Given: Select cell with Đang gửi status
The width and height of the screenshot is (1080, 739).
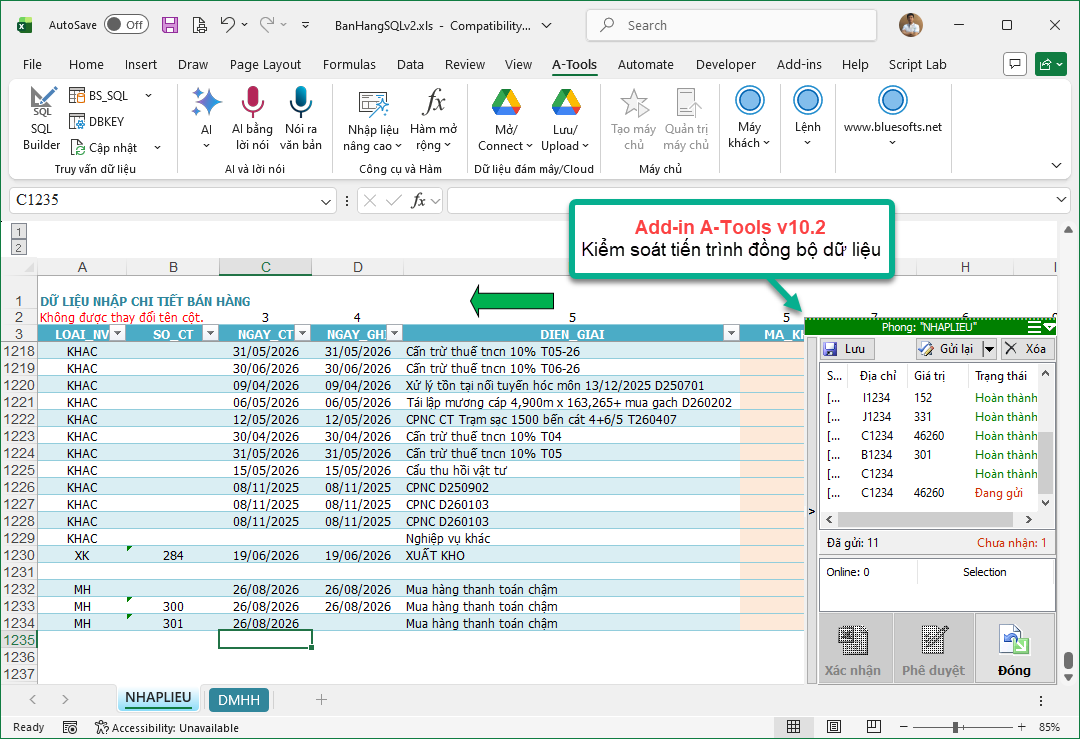Looking at the screenshot, I should pos(998,493).
